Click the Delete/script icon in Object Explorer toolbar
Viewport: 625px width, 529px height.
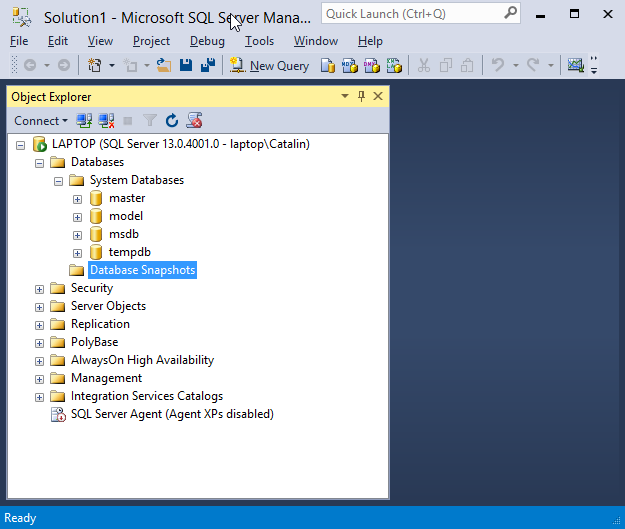(195, 120)
